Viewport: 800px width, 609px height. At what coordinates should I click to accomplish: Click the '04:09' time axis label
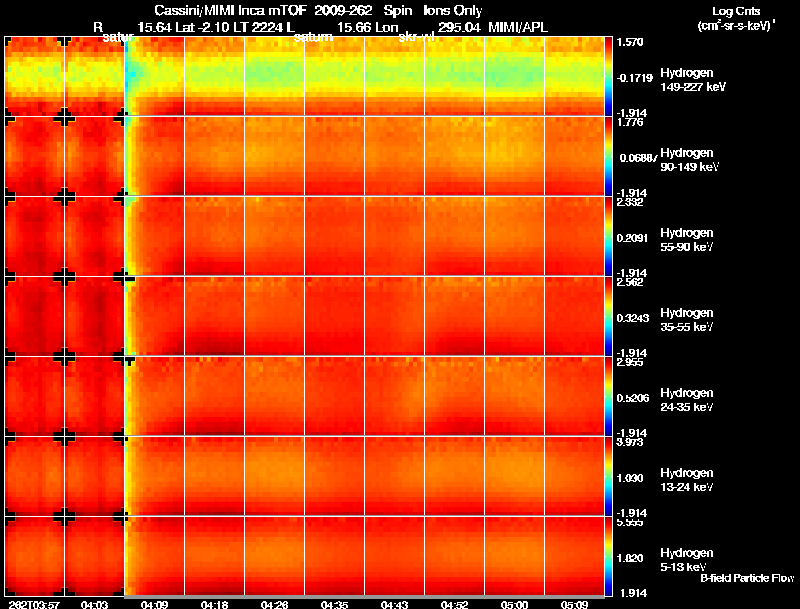tap(154, 604)
